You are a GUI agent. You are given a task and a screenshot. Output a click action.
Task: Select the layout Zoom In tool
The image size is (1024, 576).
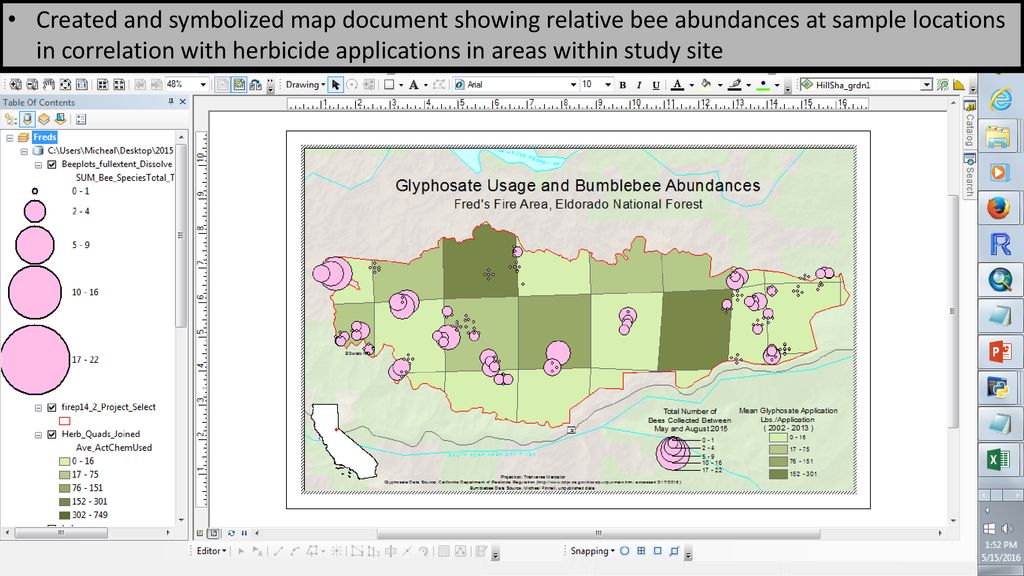(x=16, y=84)
